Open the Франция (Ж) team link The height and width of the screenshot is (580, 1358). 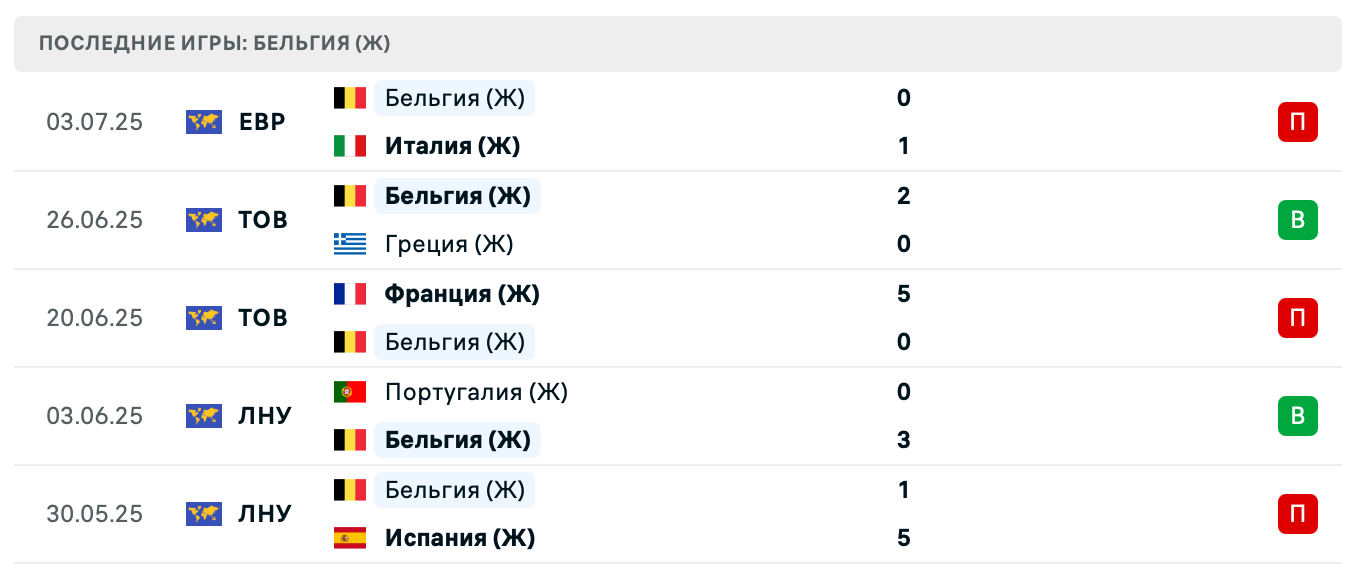point(462,294)
